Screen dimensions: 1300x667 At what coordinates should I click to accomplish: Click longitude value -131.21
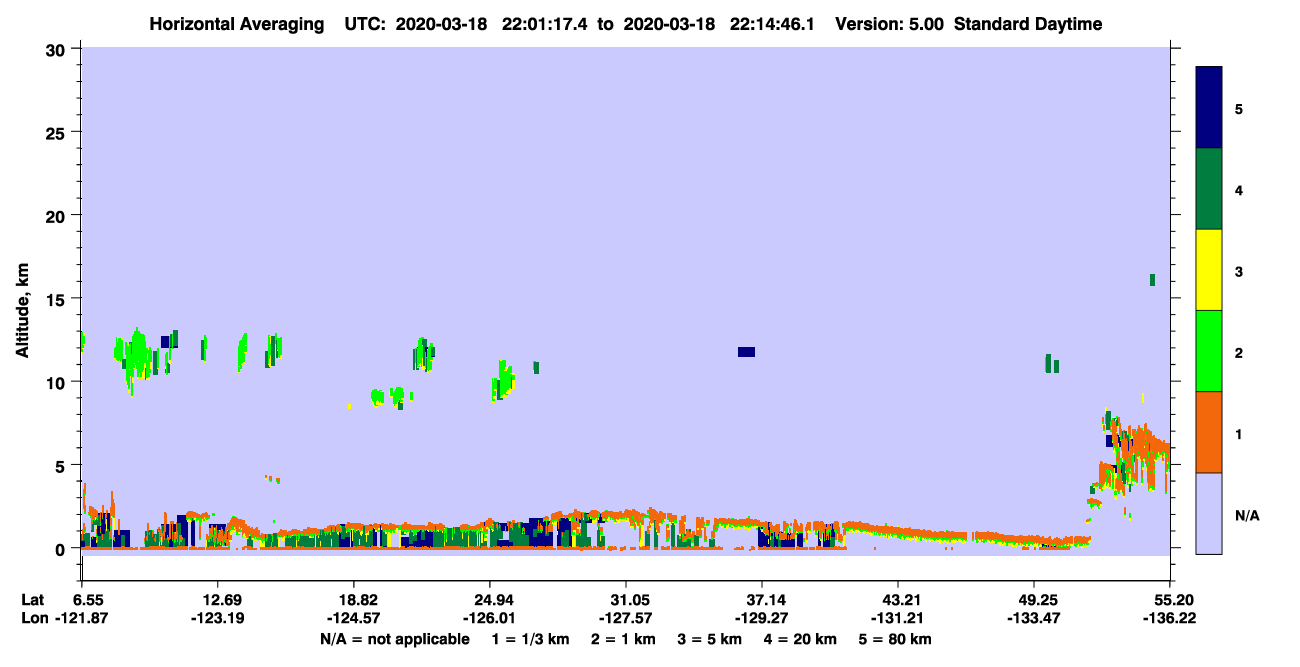[898, 618]
